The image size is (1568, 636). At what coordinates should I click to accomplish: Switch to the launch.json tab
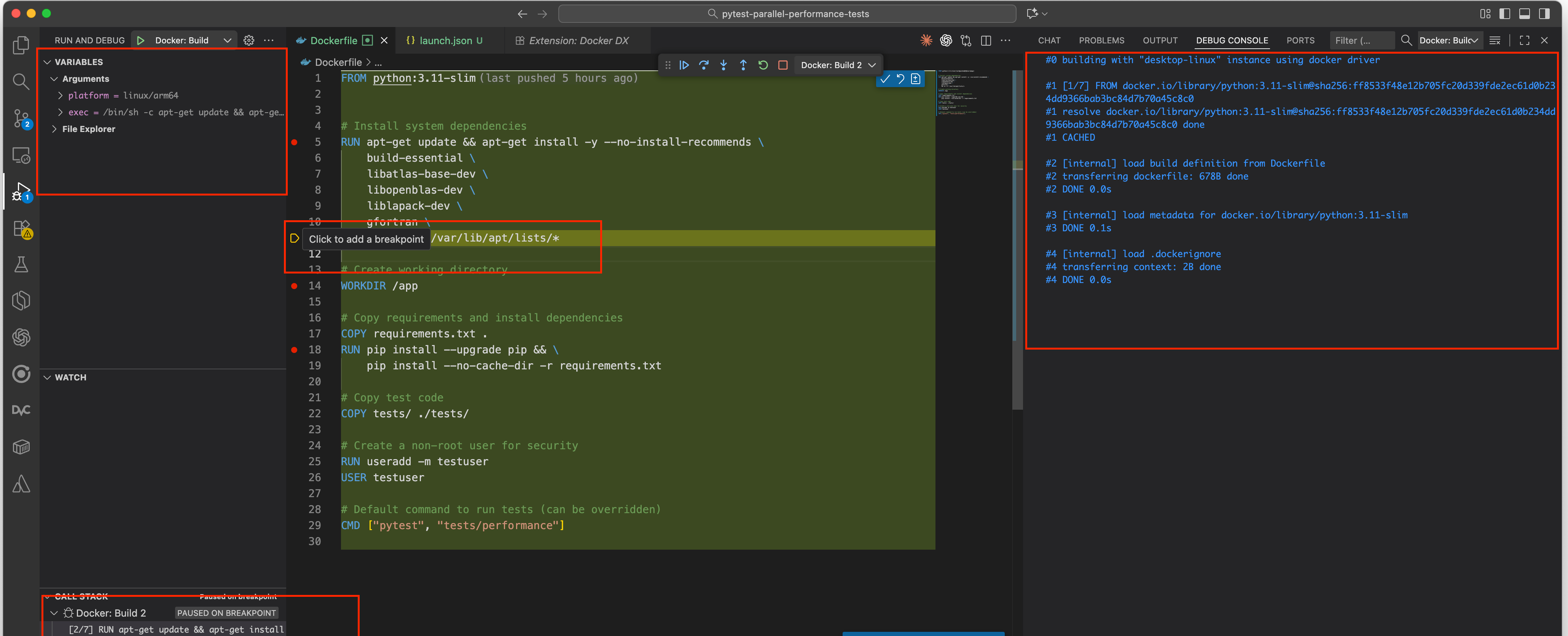click(445, 40)
